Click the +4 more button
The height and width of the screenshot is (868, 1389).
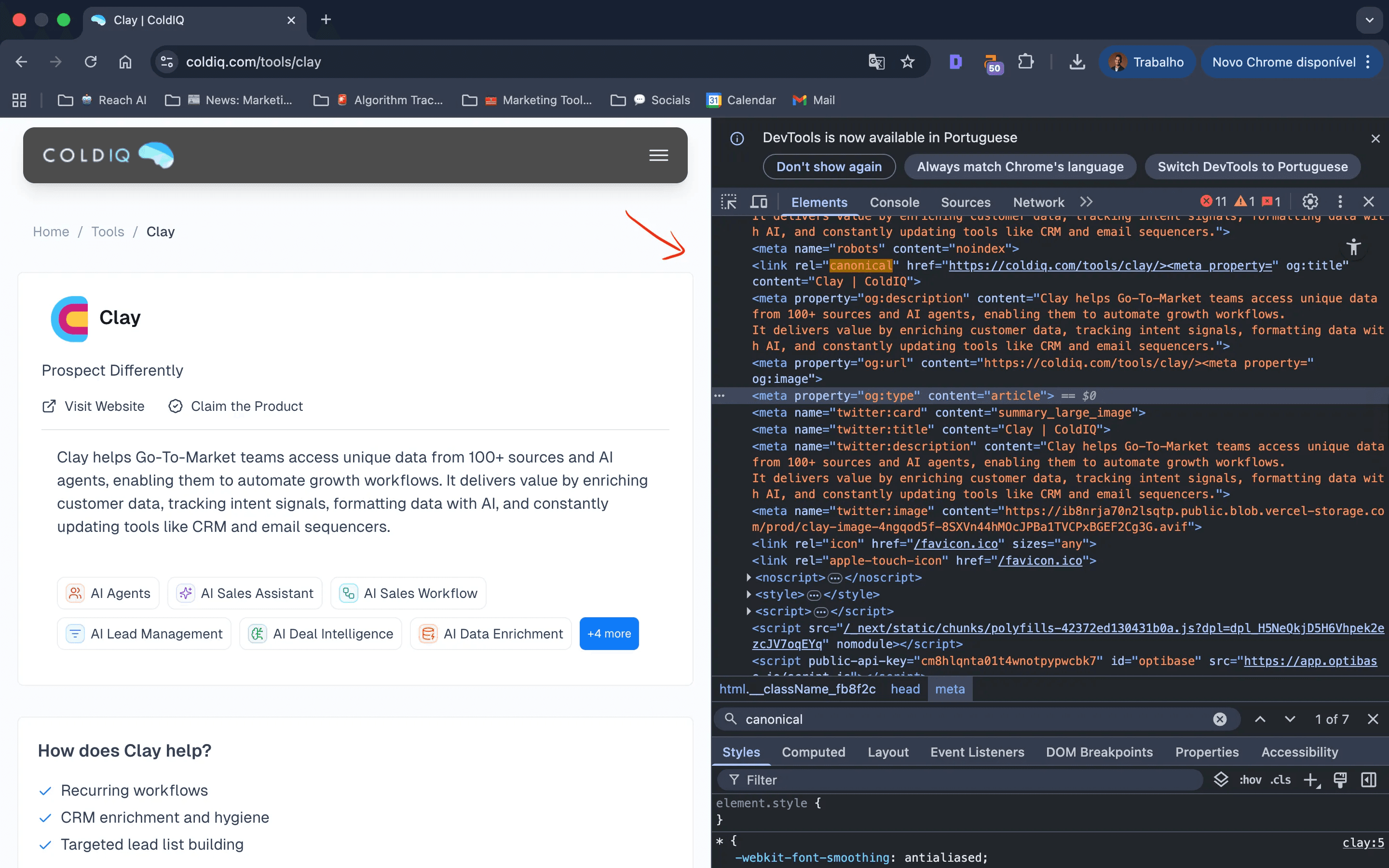(x=608, y=634)
